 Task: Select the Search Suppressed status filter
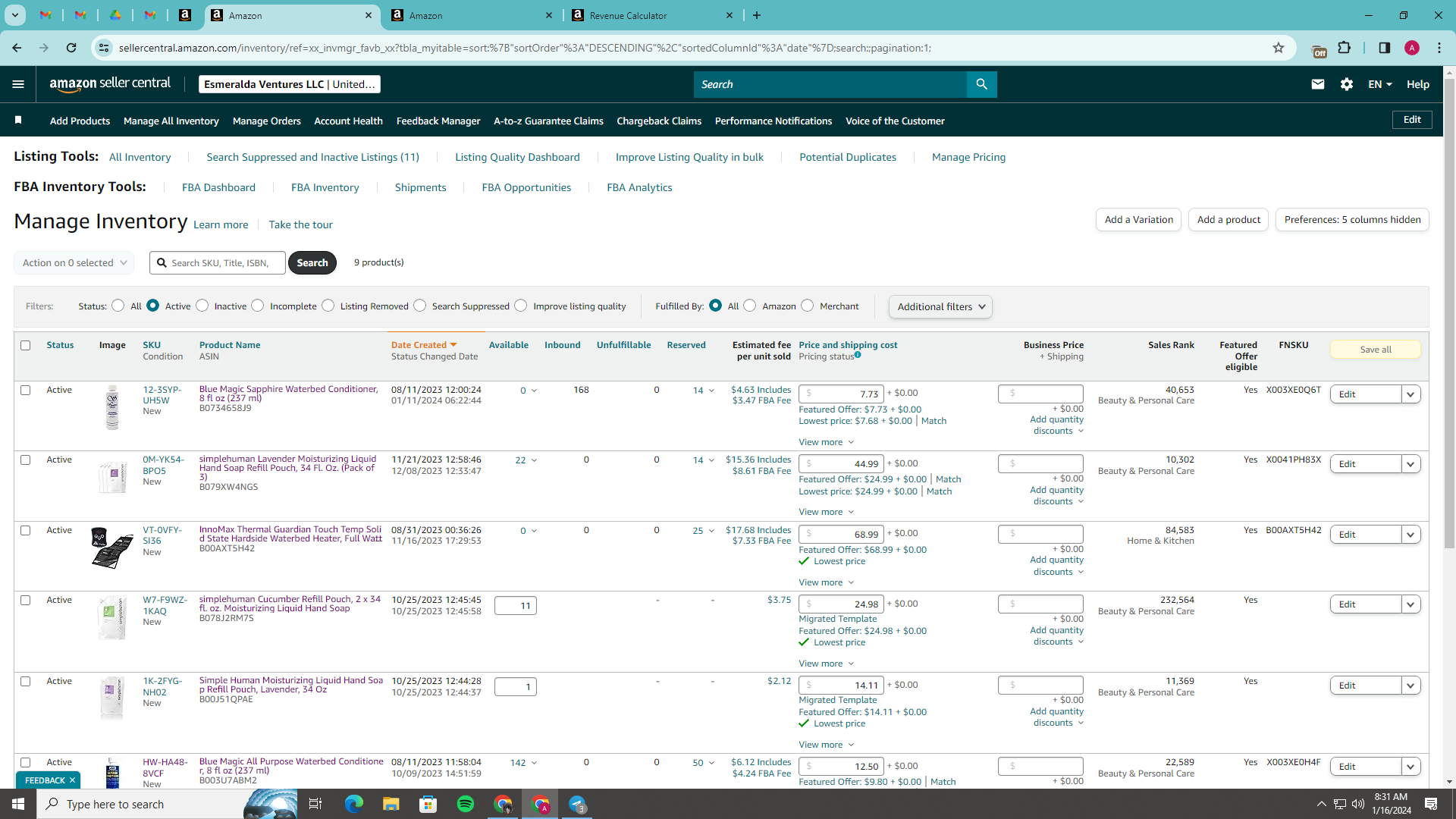point(420,306)
